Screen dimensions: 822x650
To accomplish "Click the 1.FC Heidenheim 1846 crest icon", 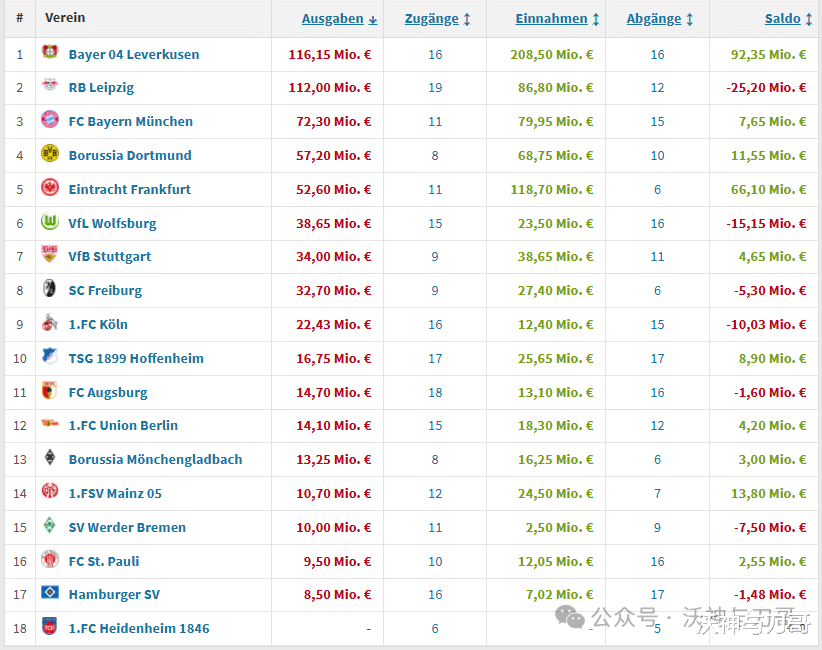I will pos(50,626).
